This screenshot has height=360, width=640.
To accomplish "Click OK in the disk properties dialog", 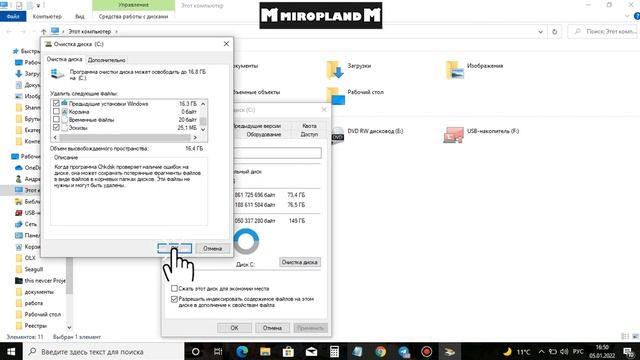I will coord(234,328).
